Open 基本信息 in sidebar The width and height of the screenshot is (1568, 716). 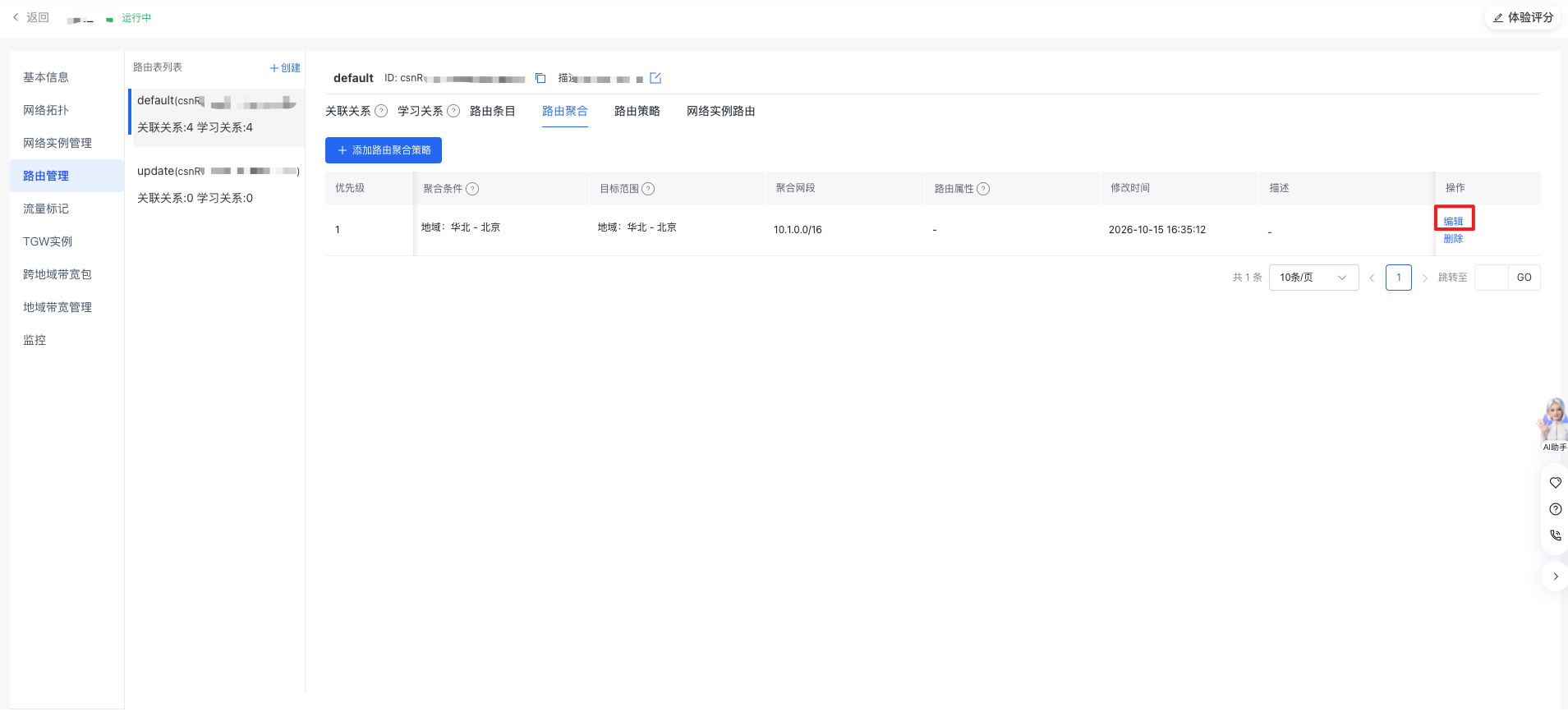click(x=67, y=77)
